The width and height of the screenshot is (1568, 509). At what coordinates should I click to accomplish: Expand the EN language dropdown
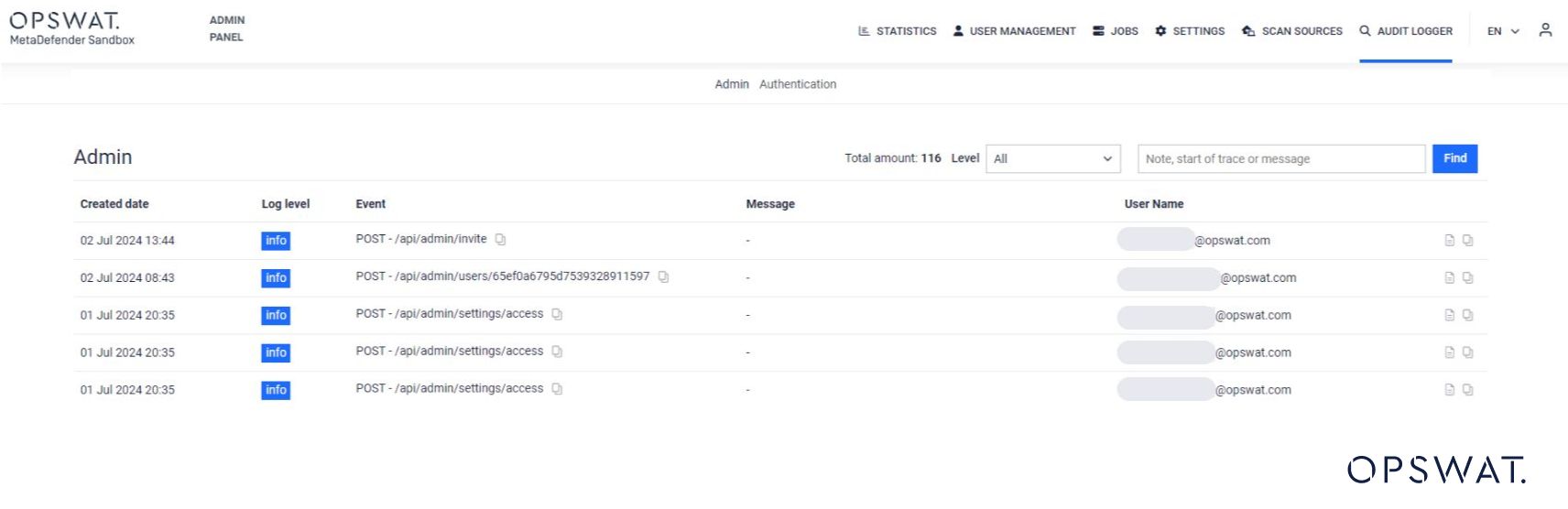1502,31
